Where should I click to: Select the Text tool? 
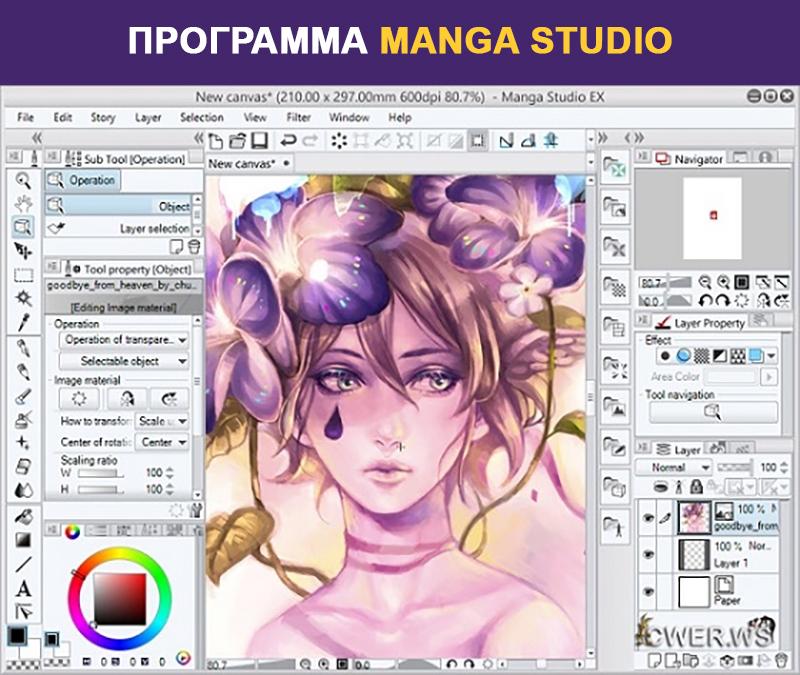23,588
